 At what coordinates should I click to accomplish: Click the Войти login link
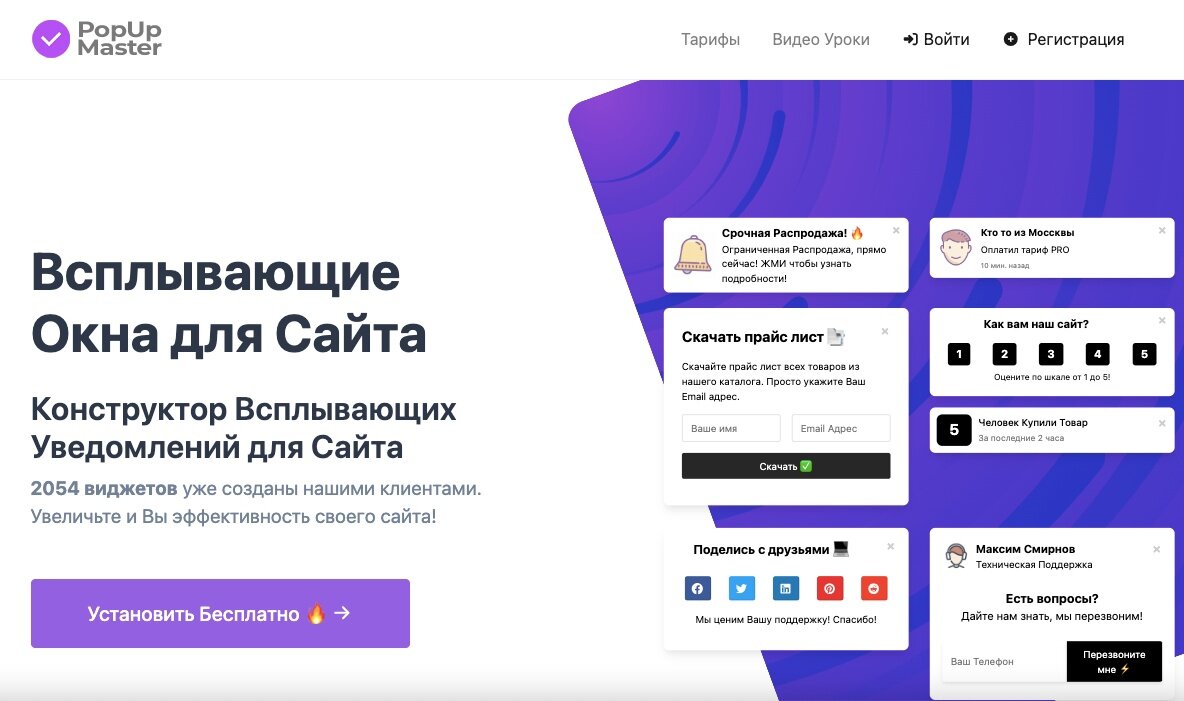(936, 39)
